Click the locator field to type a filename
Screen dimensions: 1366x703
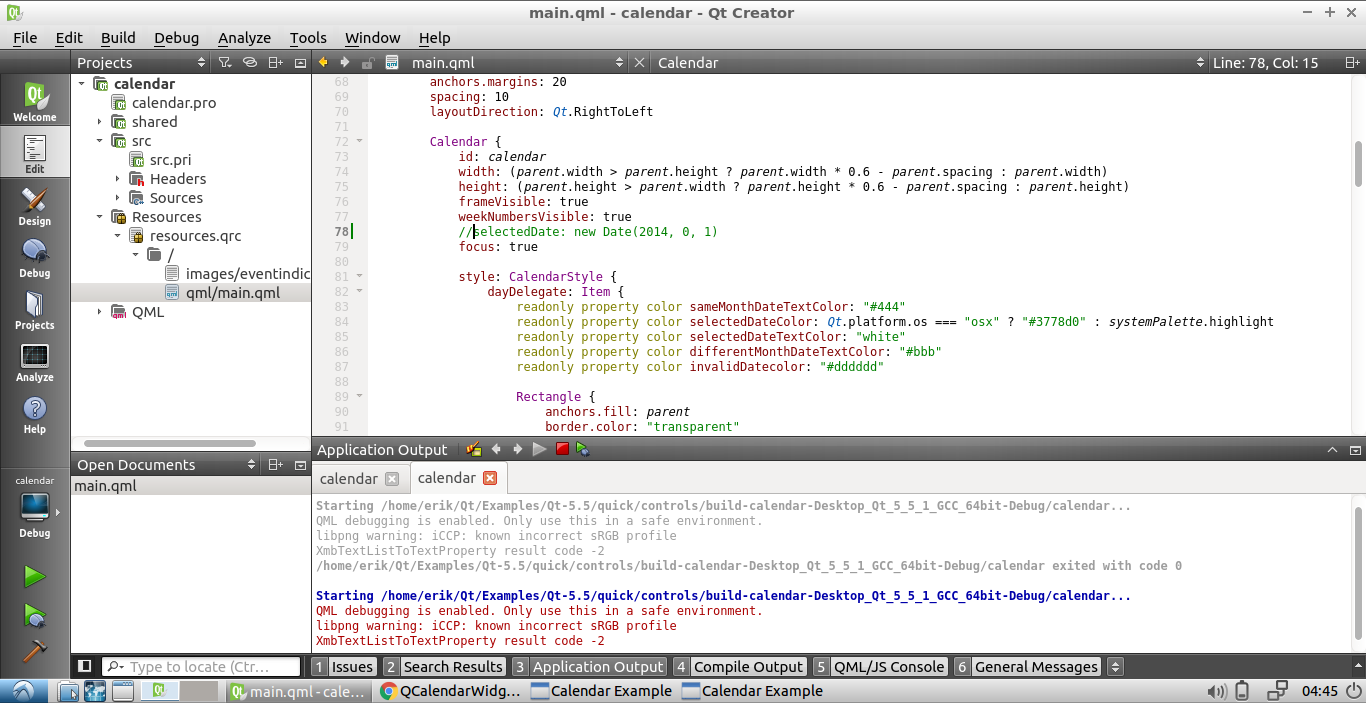click(200, 666)
